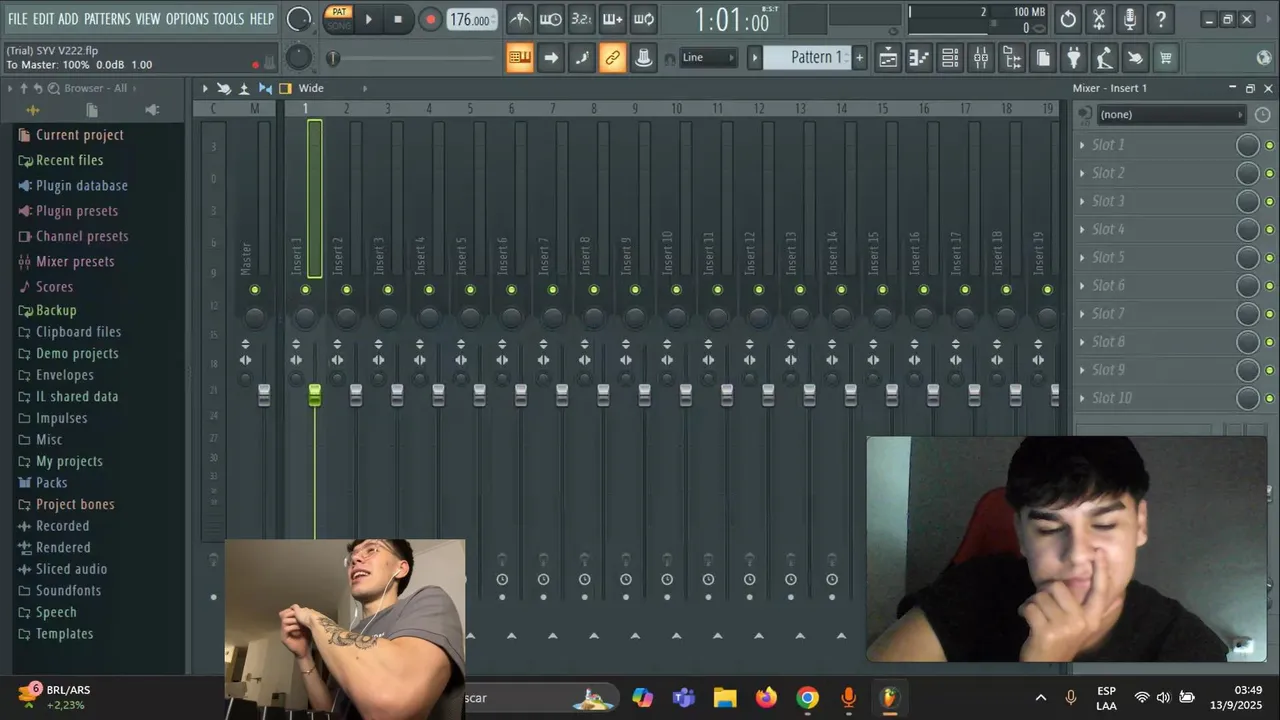Open the PATTERNS menu

click(107, 19)
